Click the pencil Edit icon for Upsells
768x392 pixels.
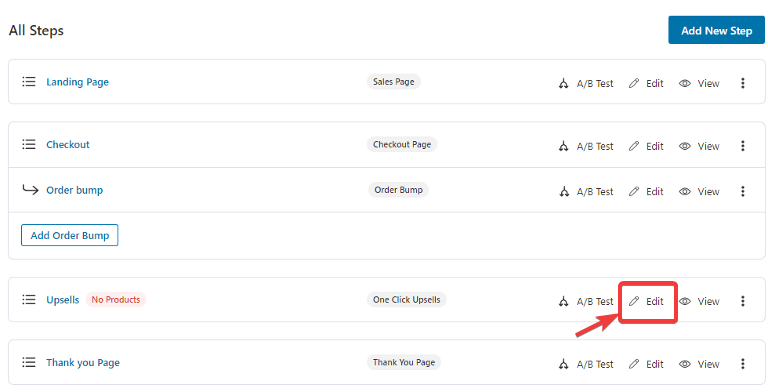click(634, 301)
